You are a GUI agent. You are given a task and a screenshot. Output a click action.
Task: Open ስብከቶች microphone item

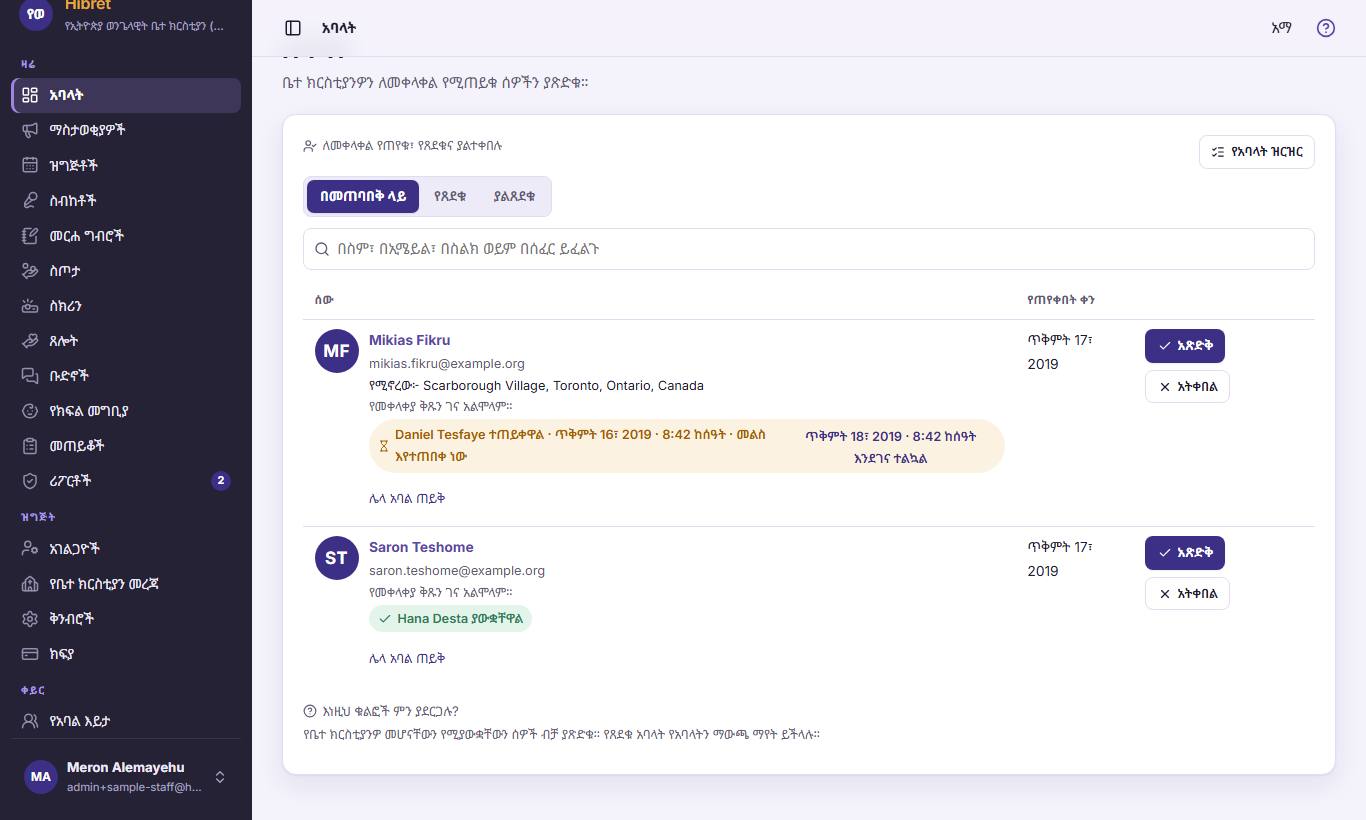pyautogui.click(x=126, y=200)
